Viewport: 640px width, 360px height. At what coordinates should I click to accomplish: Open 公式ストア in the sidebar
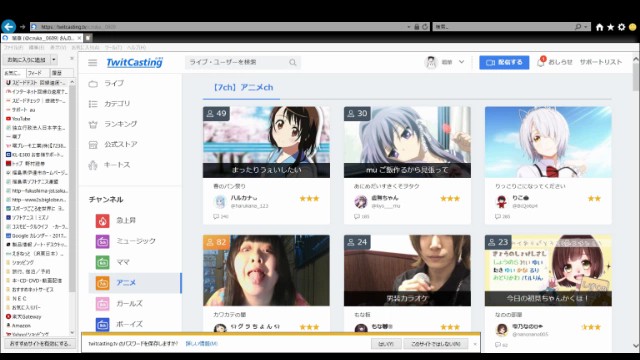coord(120,144)
